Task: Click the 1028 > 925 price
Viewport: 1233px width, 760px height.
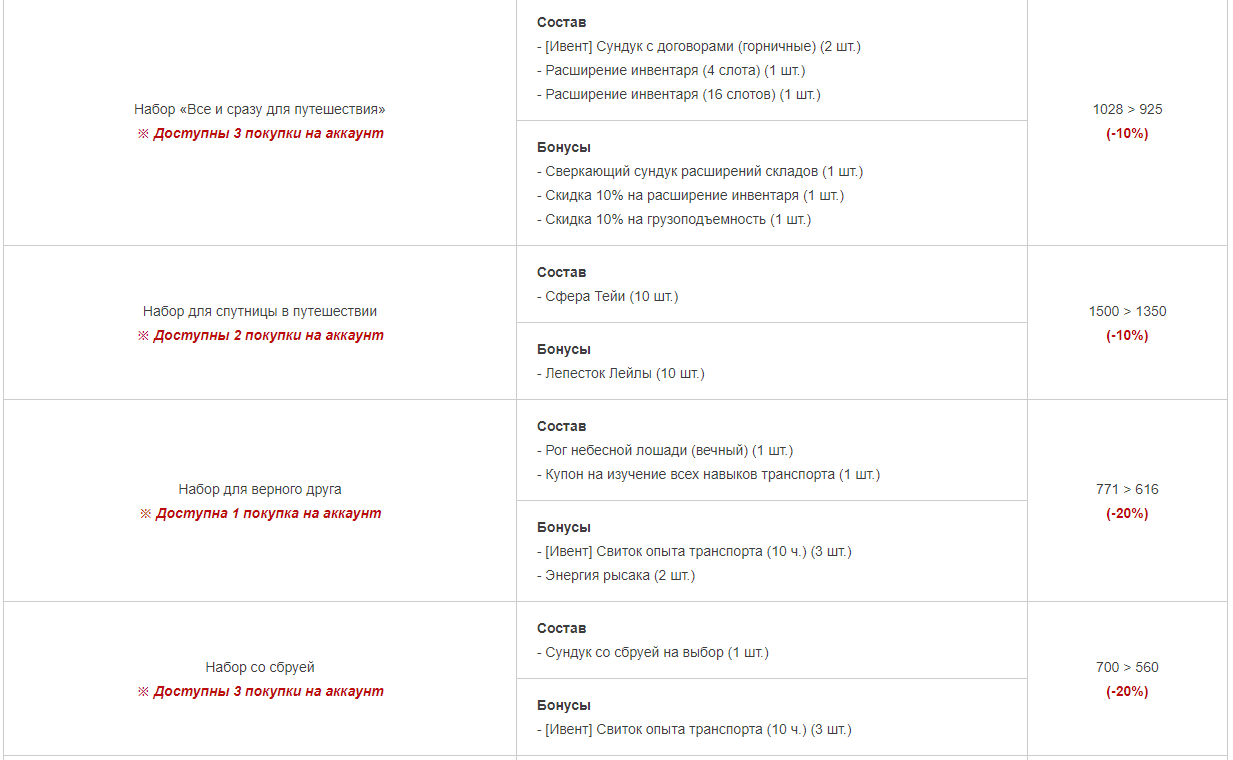Action: pyautogui.click(x=1127, y=109)
